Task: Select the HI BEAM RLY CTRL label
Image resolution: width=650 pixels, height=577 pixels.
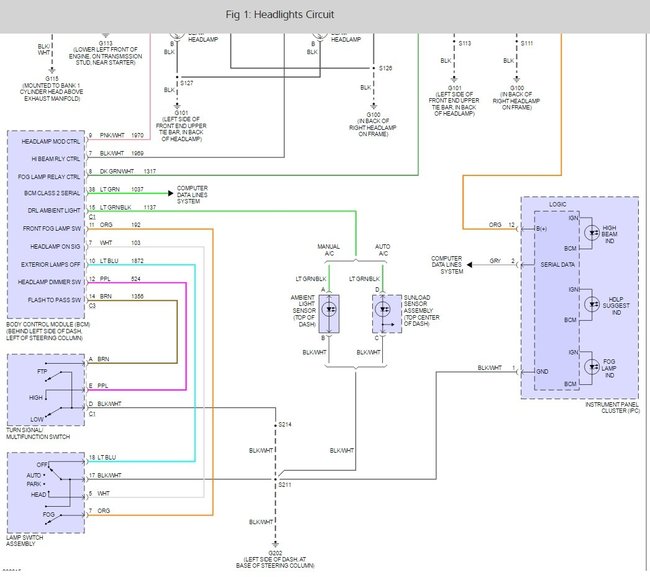Action: coord(56,159)
